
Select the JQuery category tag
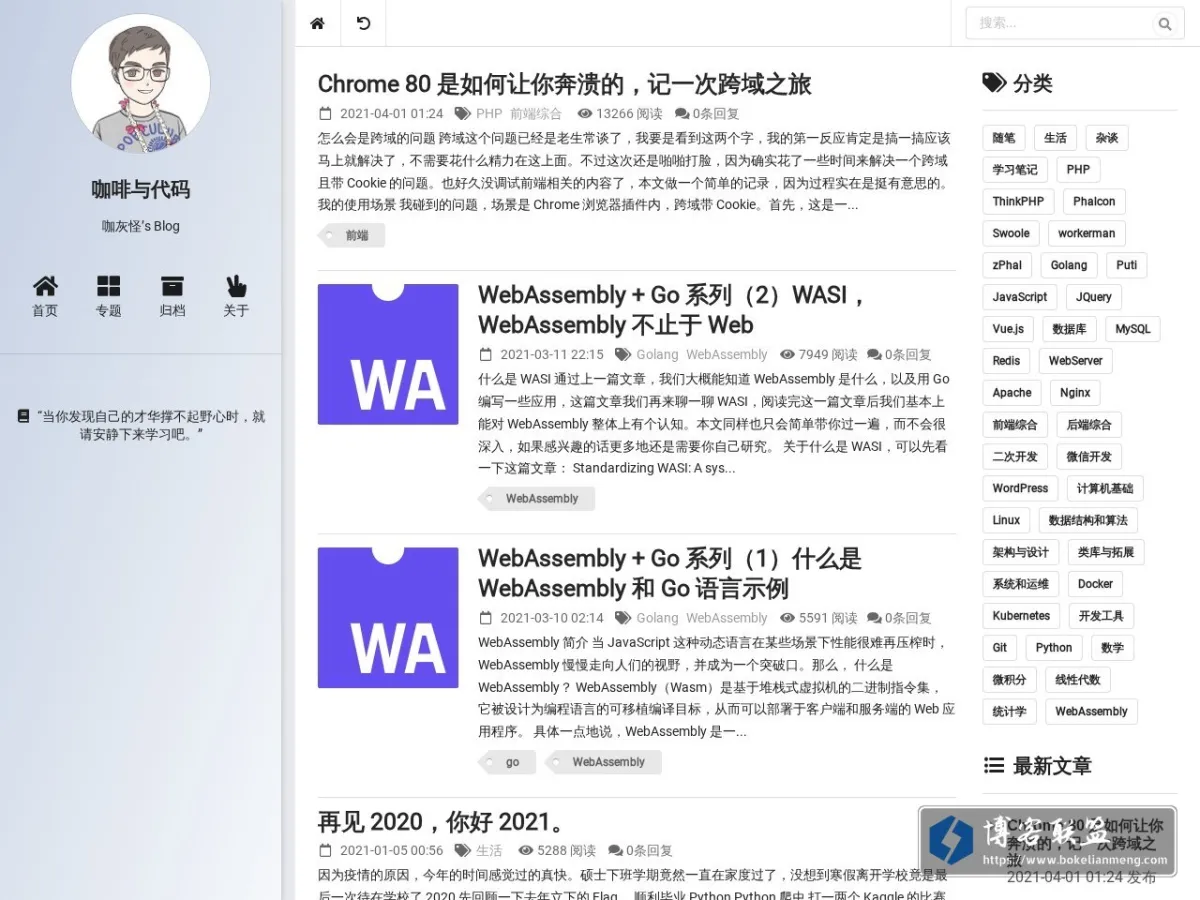[x=1094, y=297]
